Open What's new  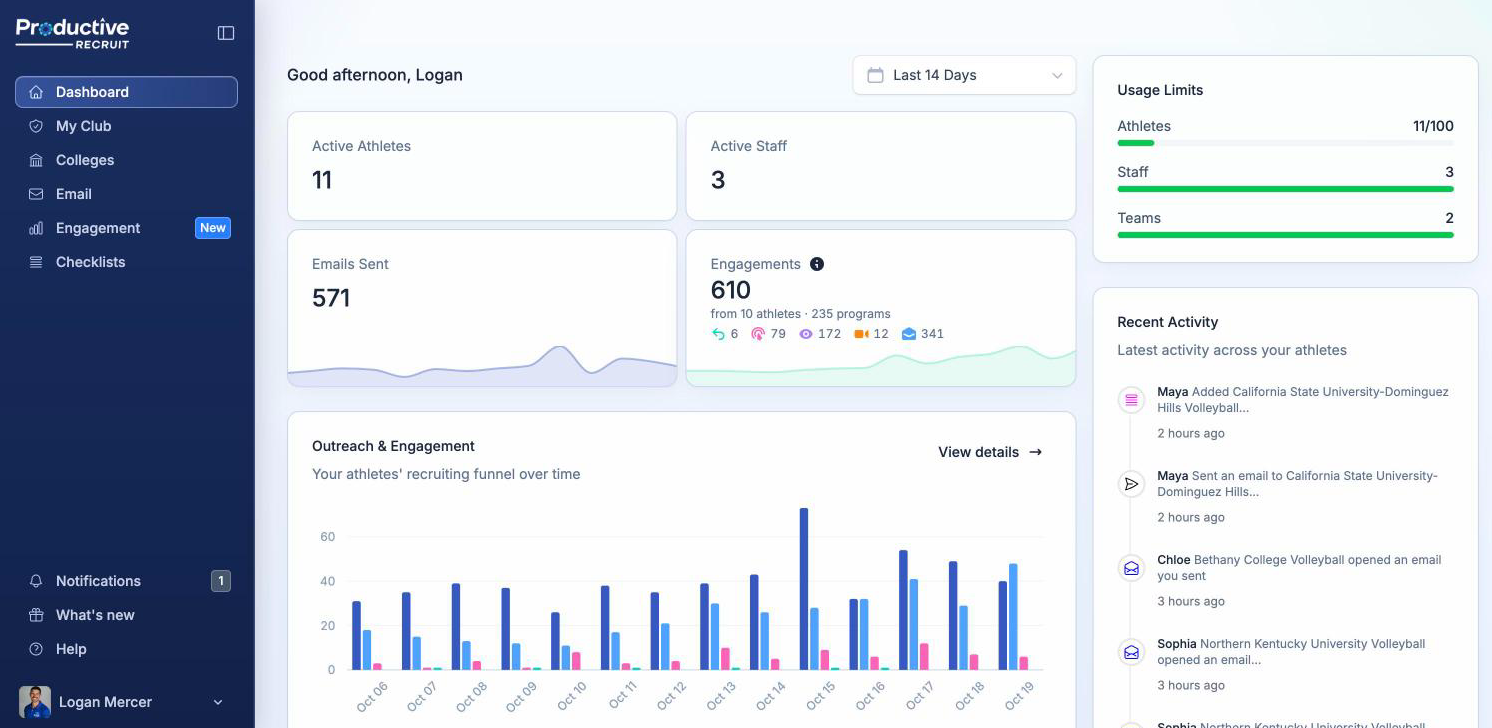tap(126, 615)
